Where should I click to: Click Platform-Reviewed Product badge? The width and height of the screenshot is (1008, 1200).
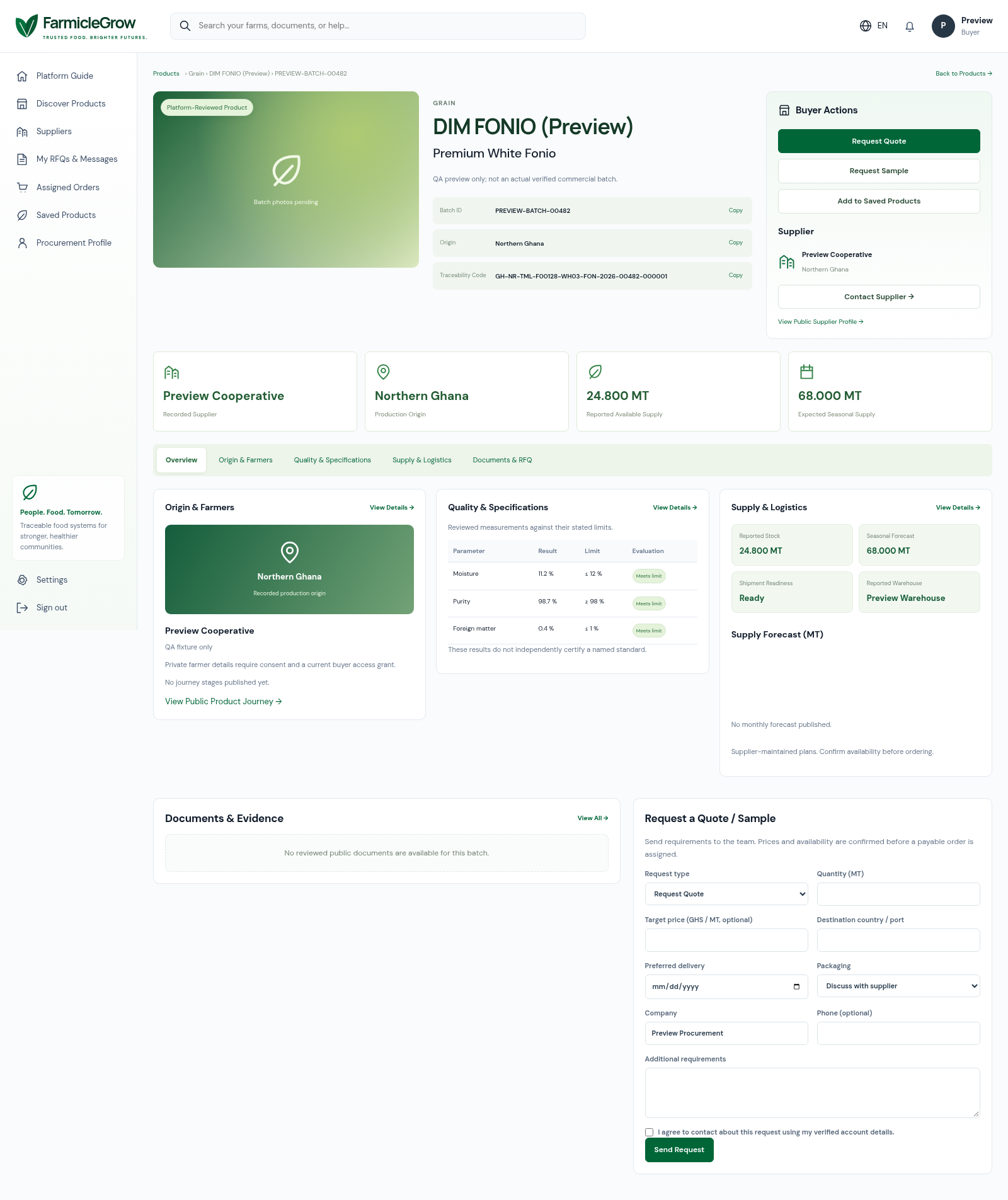[x=207, y=108]
